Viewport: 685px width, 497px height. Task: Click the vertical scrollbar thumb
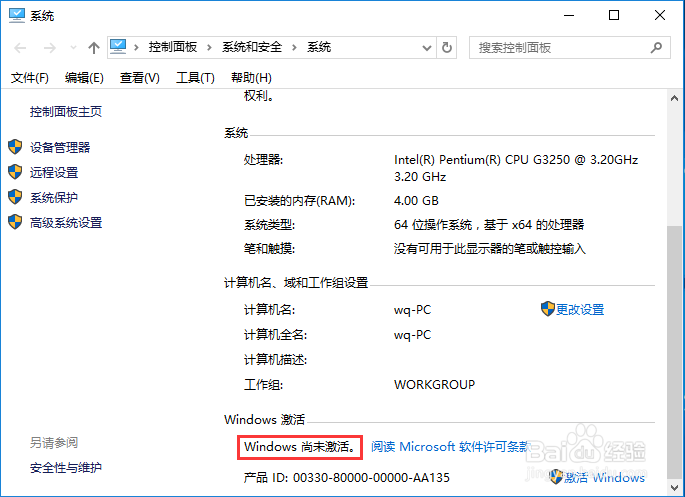tap(674, 352)
